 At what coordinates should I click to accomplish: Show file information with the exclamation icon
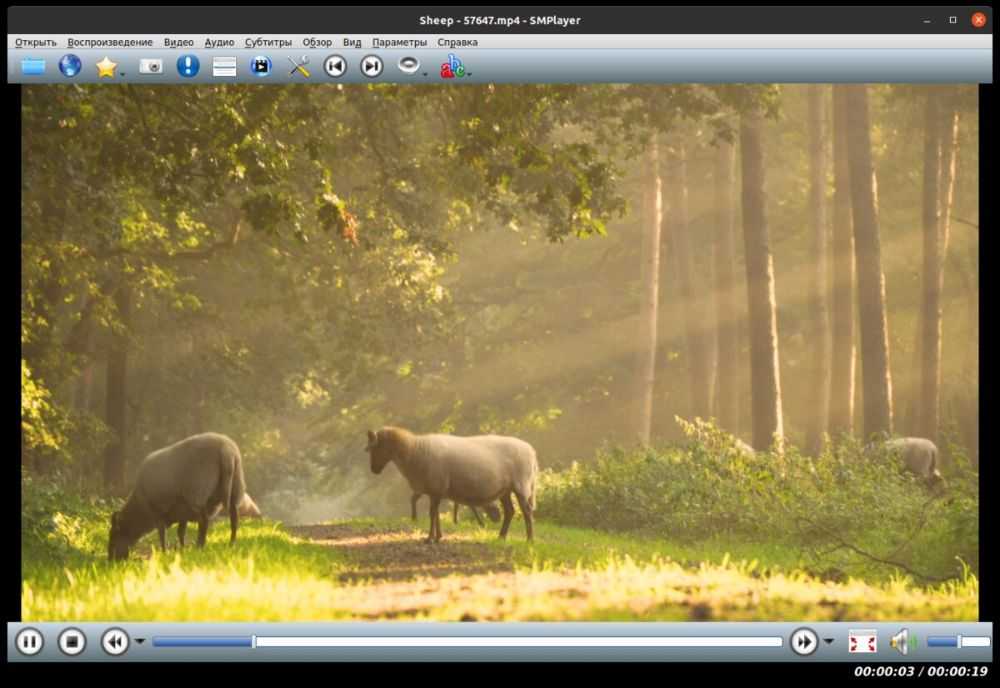click(188, 67)
